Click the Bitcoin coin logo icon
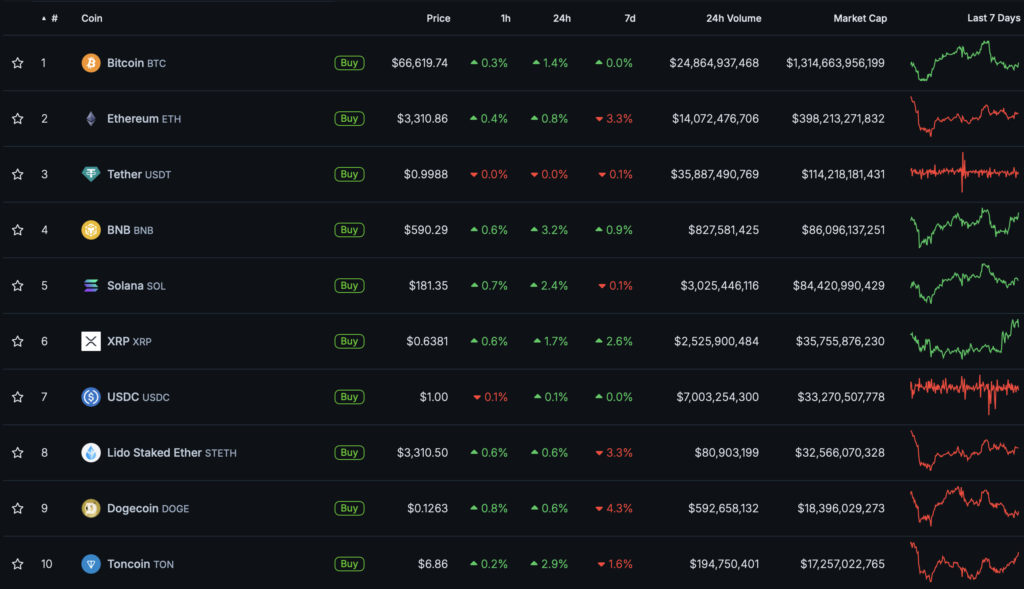Viewport: 1024px width, 589px height. [x=91, y=63]
